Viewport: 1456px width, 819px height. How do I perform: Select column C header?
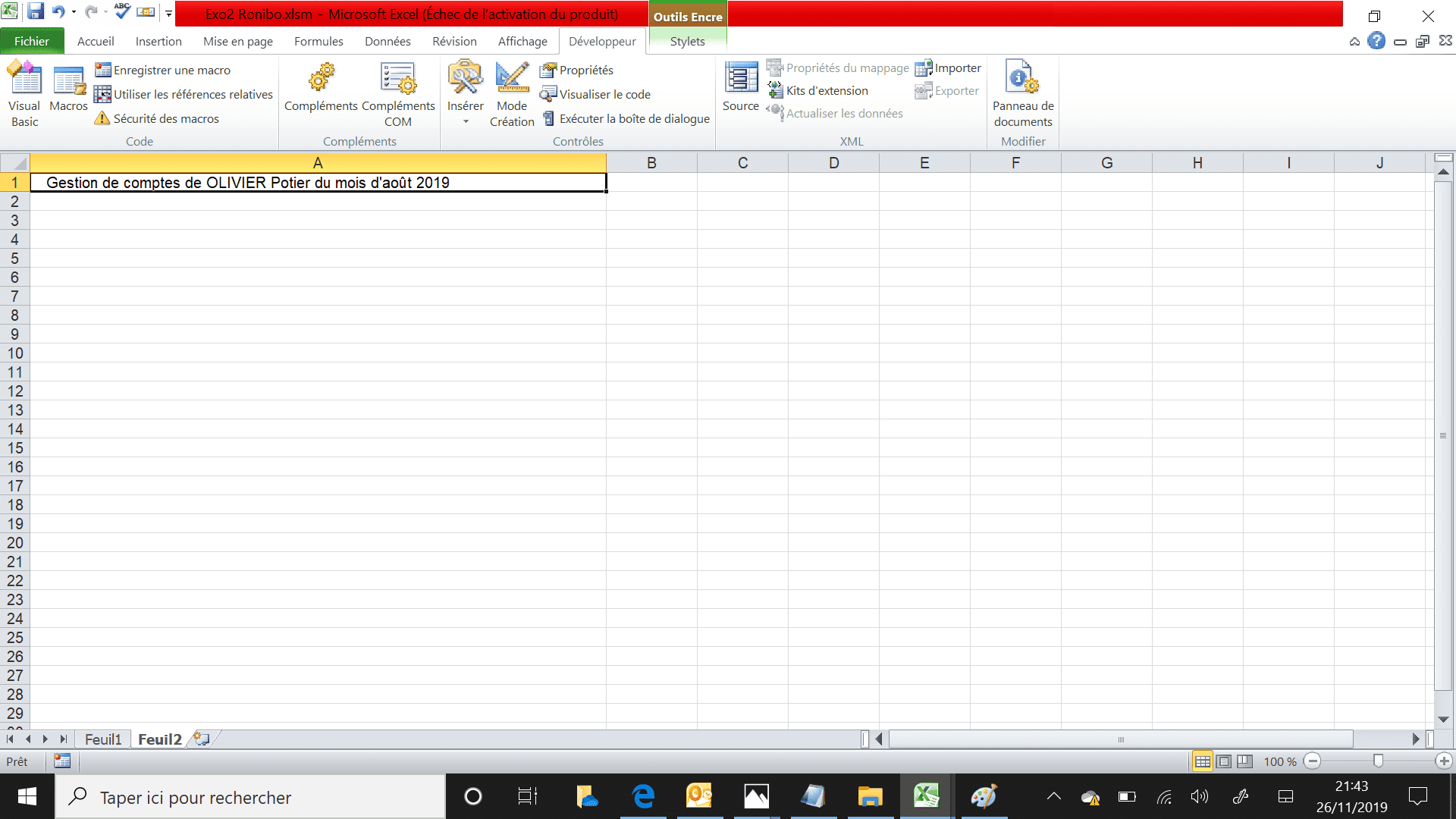click(x=742, y=163)
